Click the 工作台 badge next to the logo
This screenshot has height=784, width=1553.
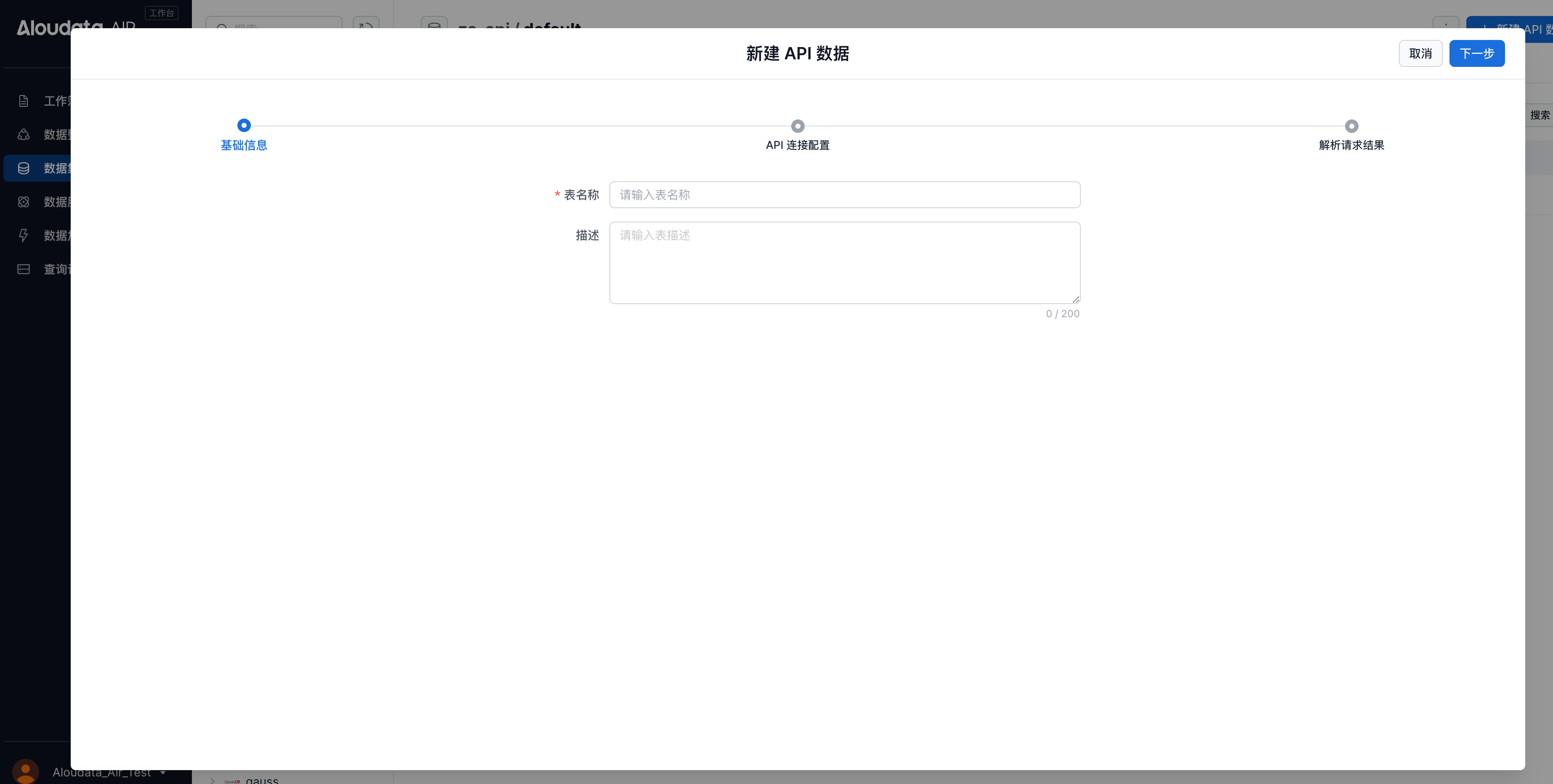(161, 13)
